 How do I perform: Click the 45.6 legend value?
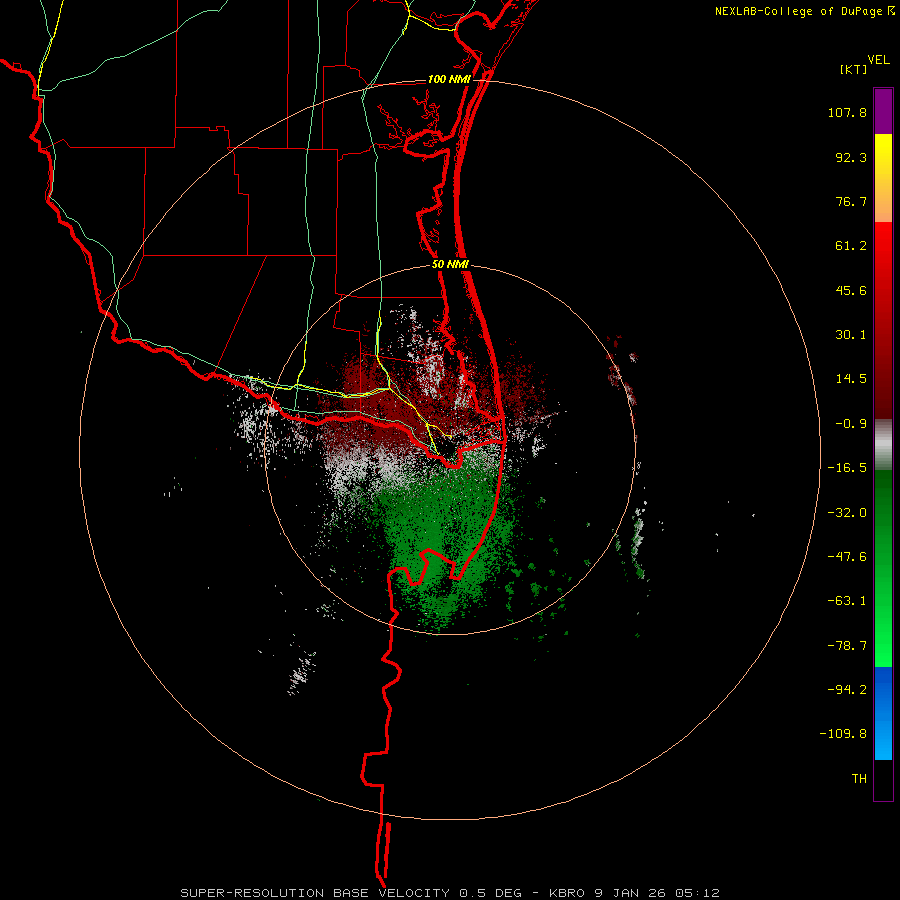pos(851,290)
